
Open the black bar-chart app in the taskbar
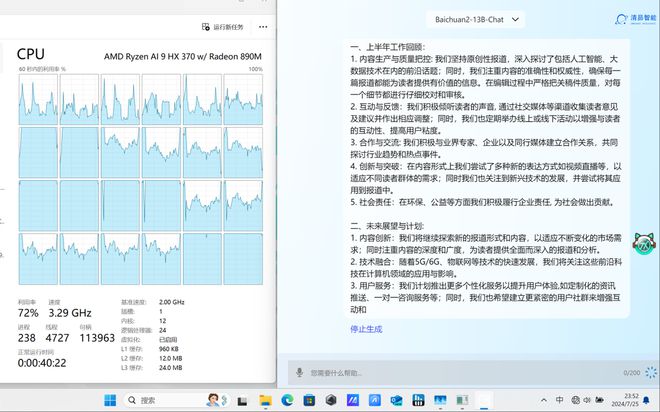[x=418, y=400]
